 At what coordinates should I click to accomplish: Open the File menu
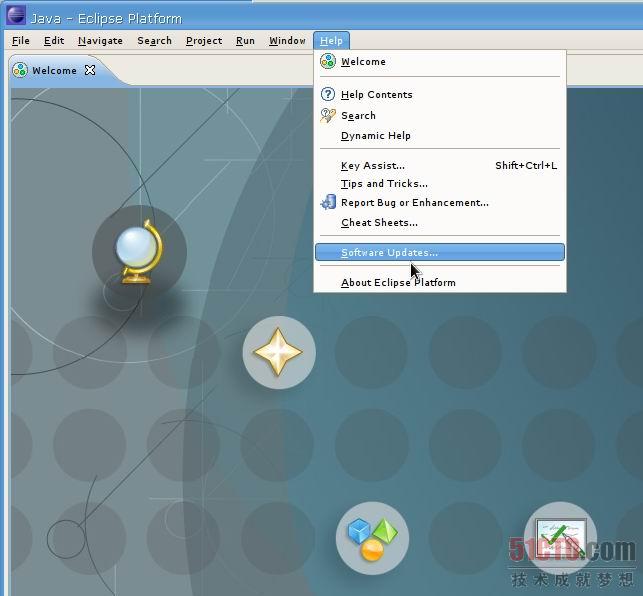click(x=21, y=41)
